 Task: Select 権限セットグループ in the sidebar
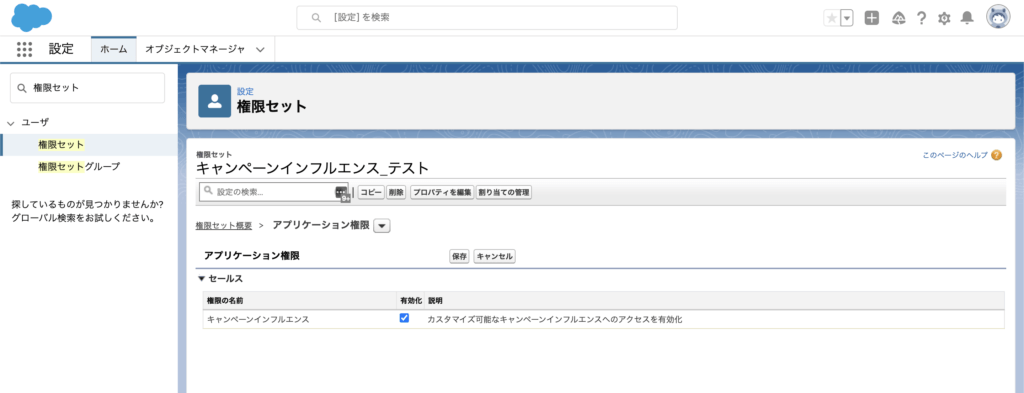click(79, 166)
